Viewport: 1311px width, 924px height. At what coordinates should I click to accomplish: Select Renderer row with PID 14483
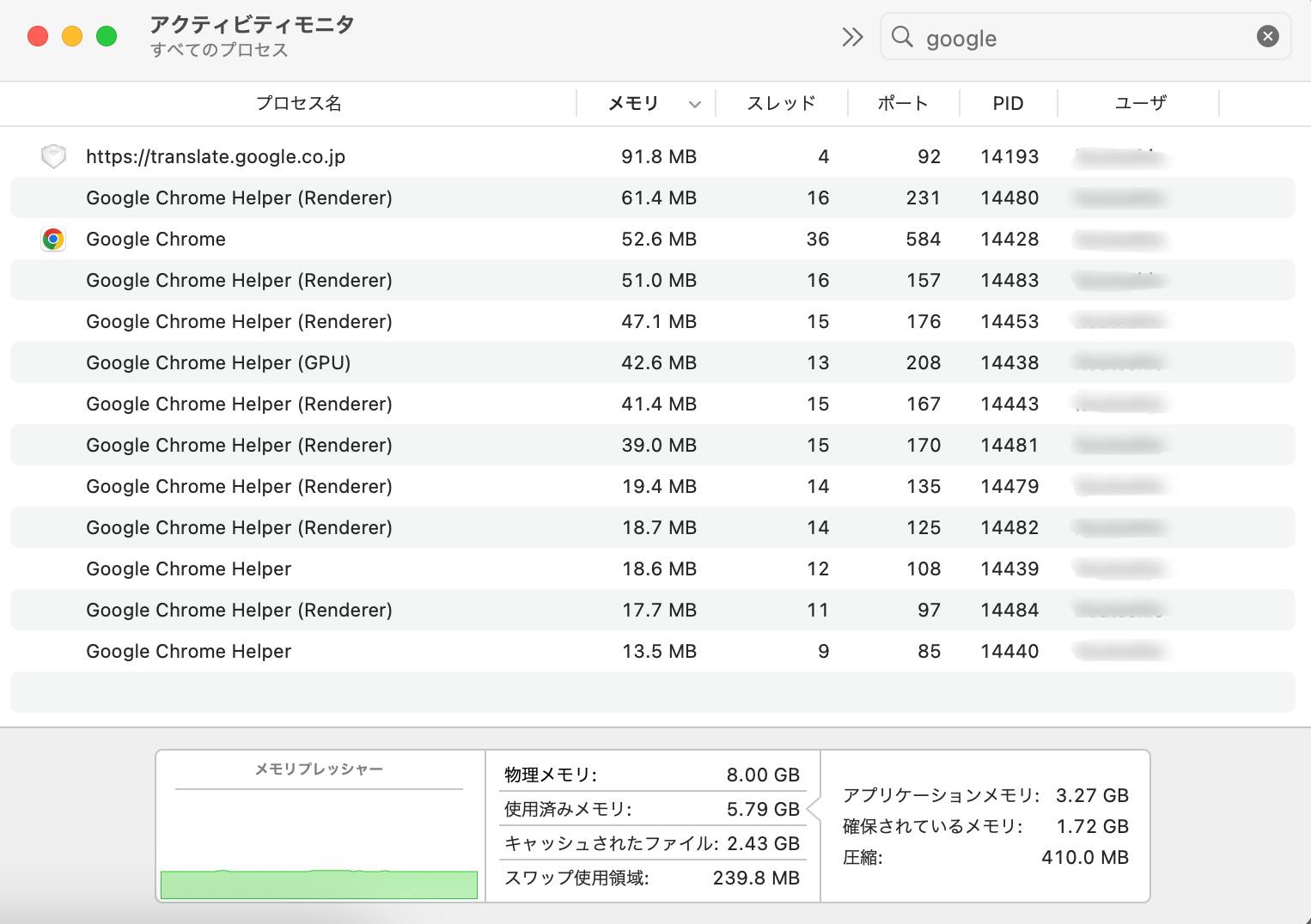tap(653, 280)
